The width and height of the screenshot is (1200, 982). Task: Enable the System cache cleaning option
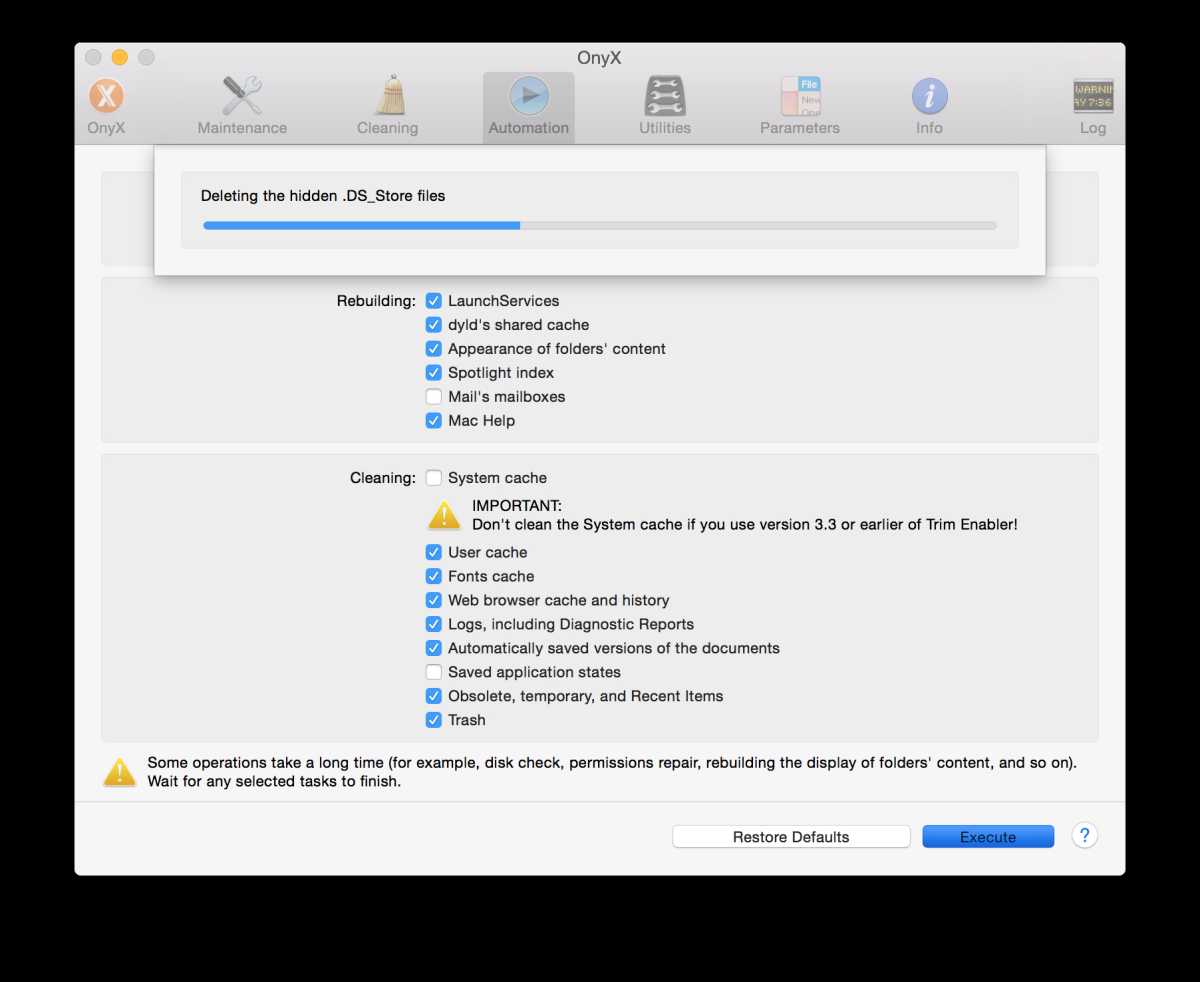pyautogui.click(x=433, y=477)
